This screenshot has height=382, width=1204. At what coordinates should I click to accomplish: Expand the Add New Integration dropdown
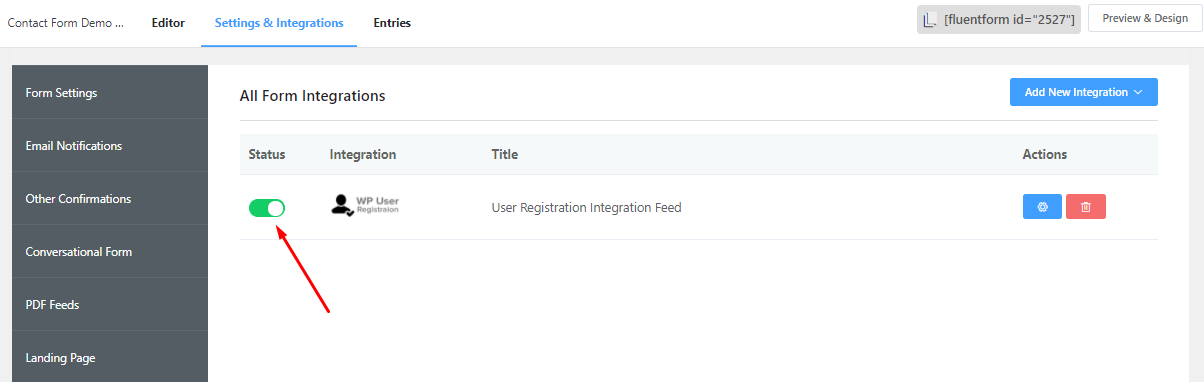(x=1084, y=92)
